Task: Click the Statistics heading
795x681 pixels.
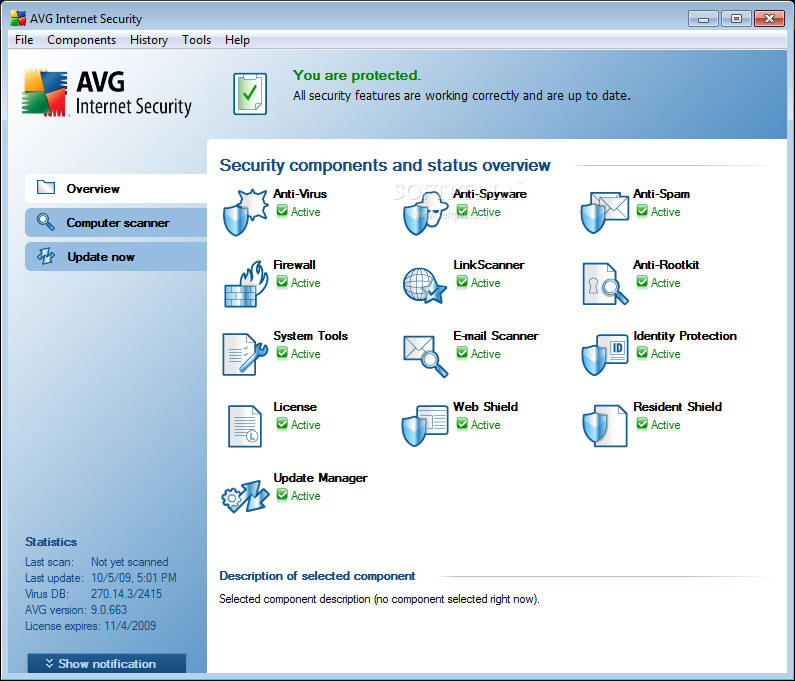Action: coord(51,542)
